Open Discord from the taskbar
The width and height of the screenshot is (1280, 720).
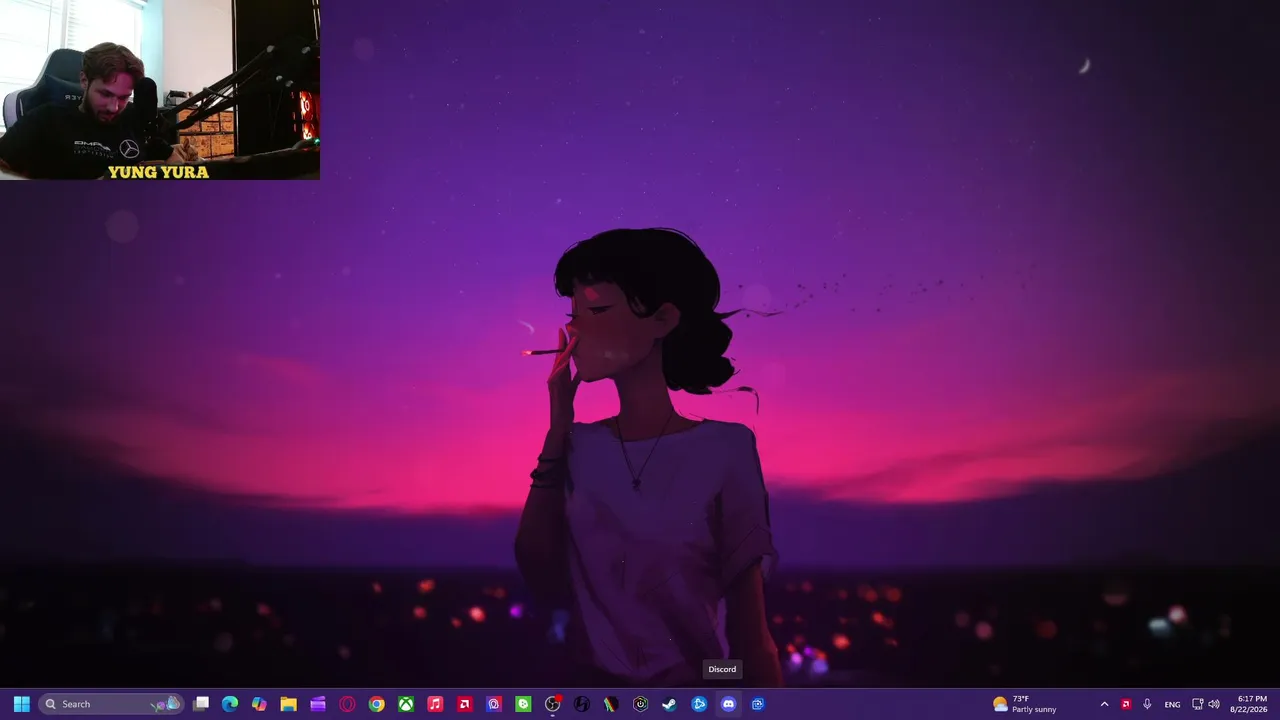pyautogui.click(x=728, y=704)
